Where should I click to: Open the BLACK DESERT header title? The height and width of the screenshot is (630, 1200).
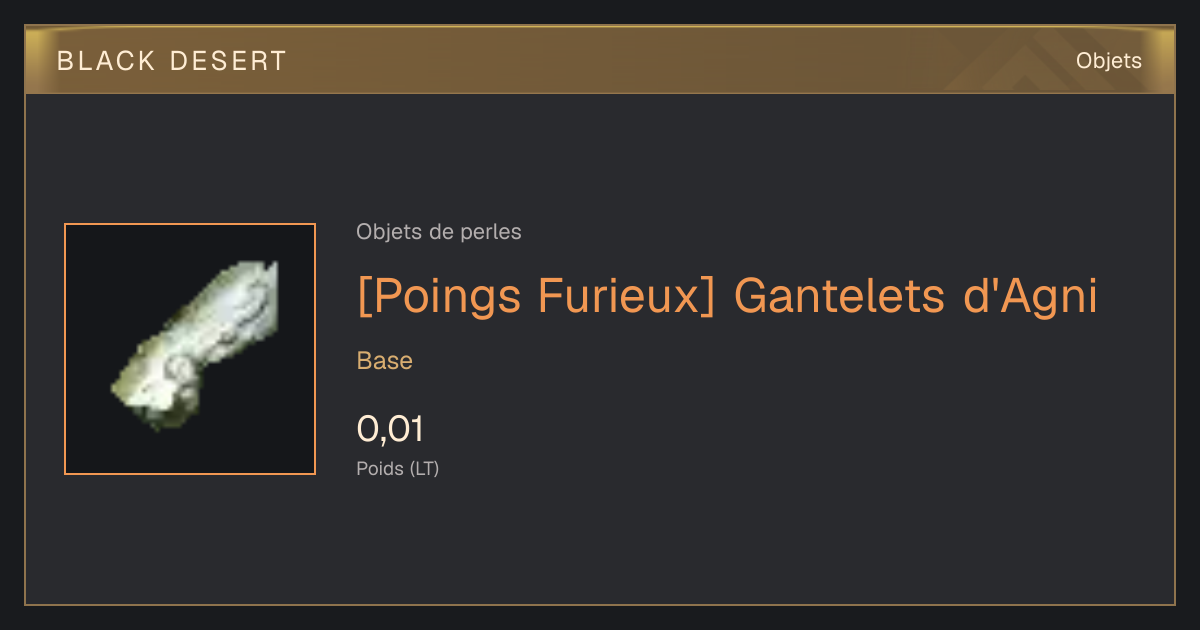point(172,61)
